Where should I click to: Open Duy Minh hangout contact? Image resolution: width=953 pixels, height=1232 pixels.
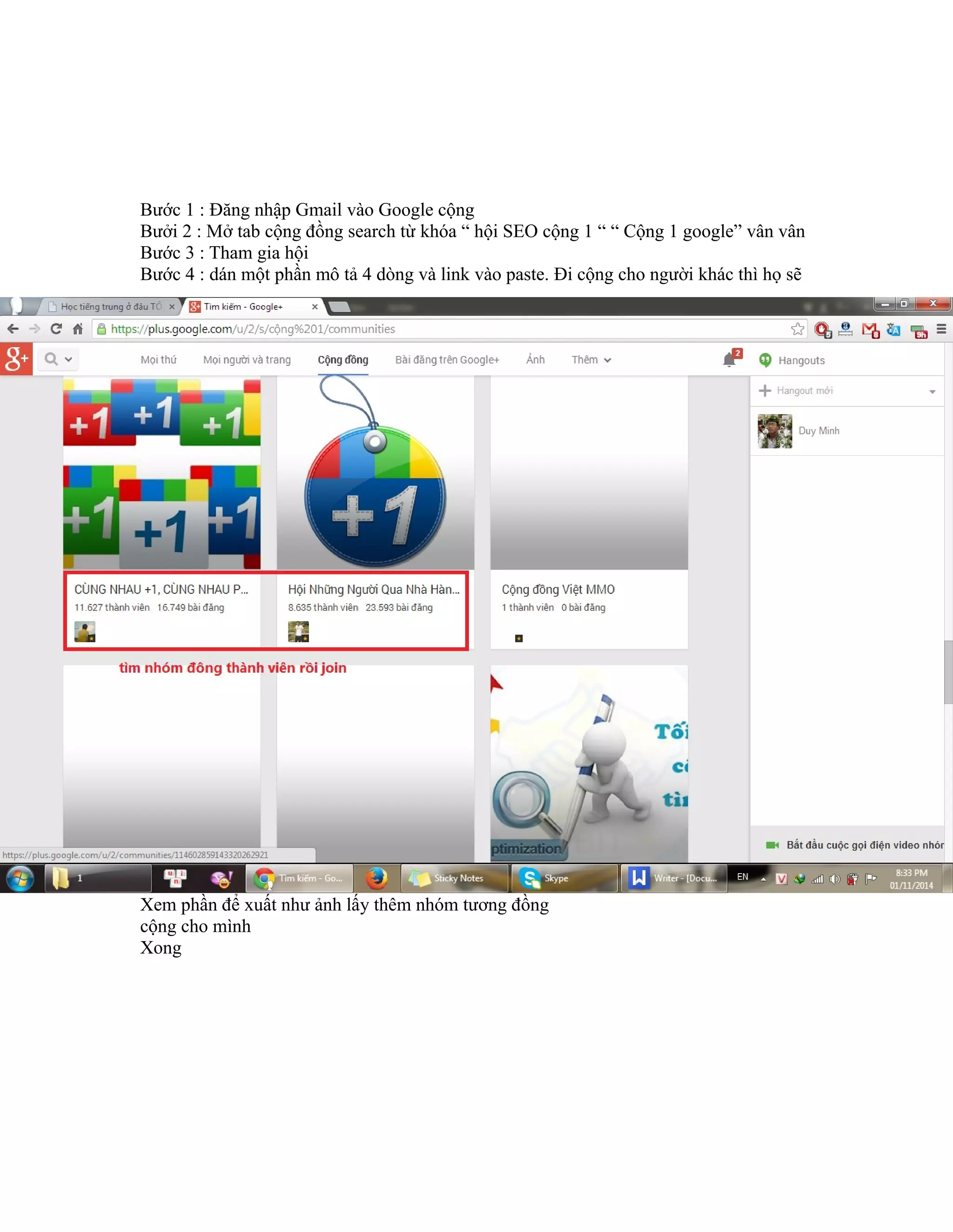[x=847, y=431]
